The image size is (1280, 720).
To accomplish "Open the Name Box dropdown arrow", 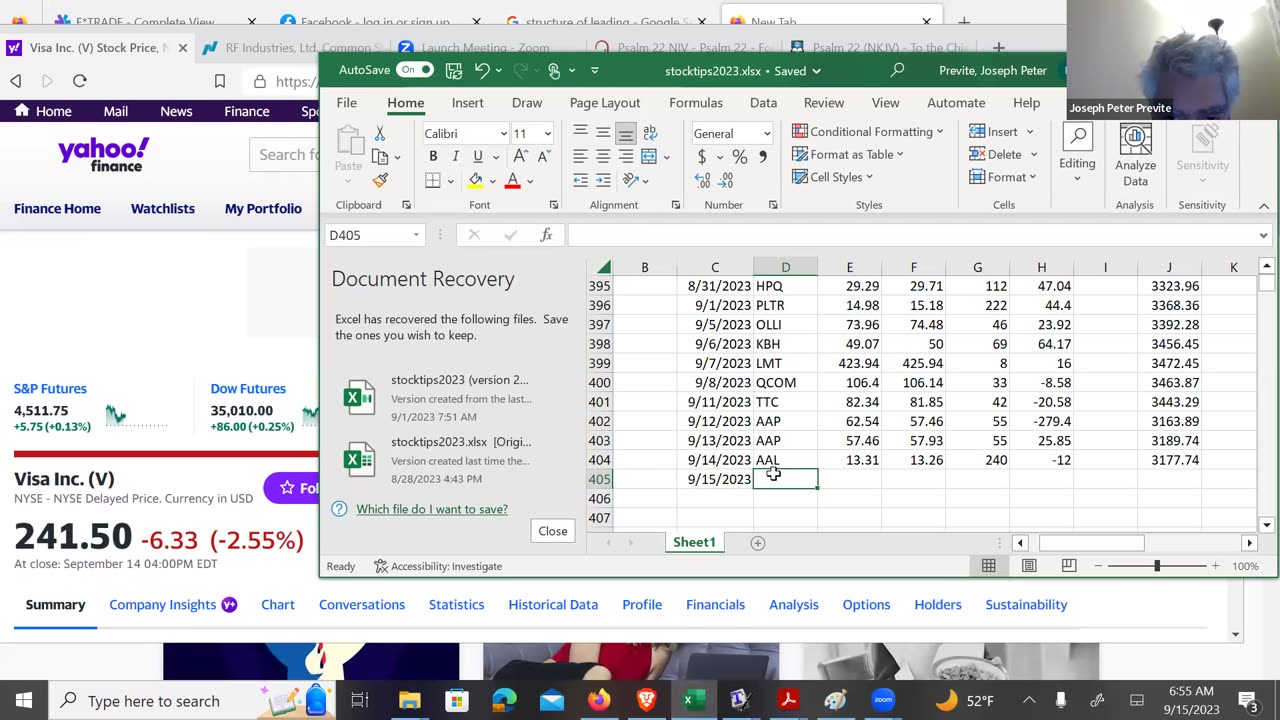I will [416, 235].
